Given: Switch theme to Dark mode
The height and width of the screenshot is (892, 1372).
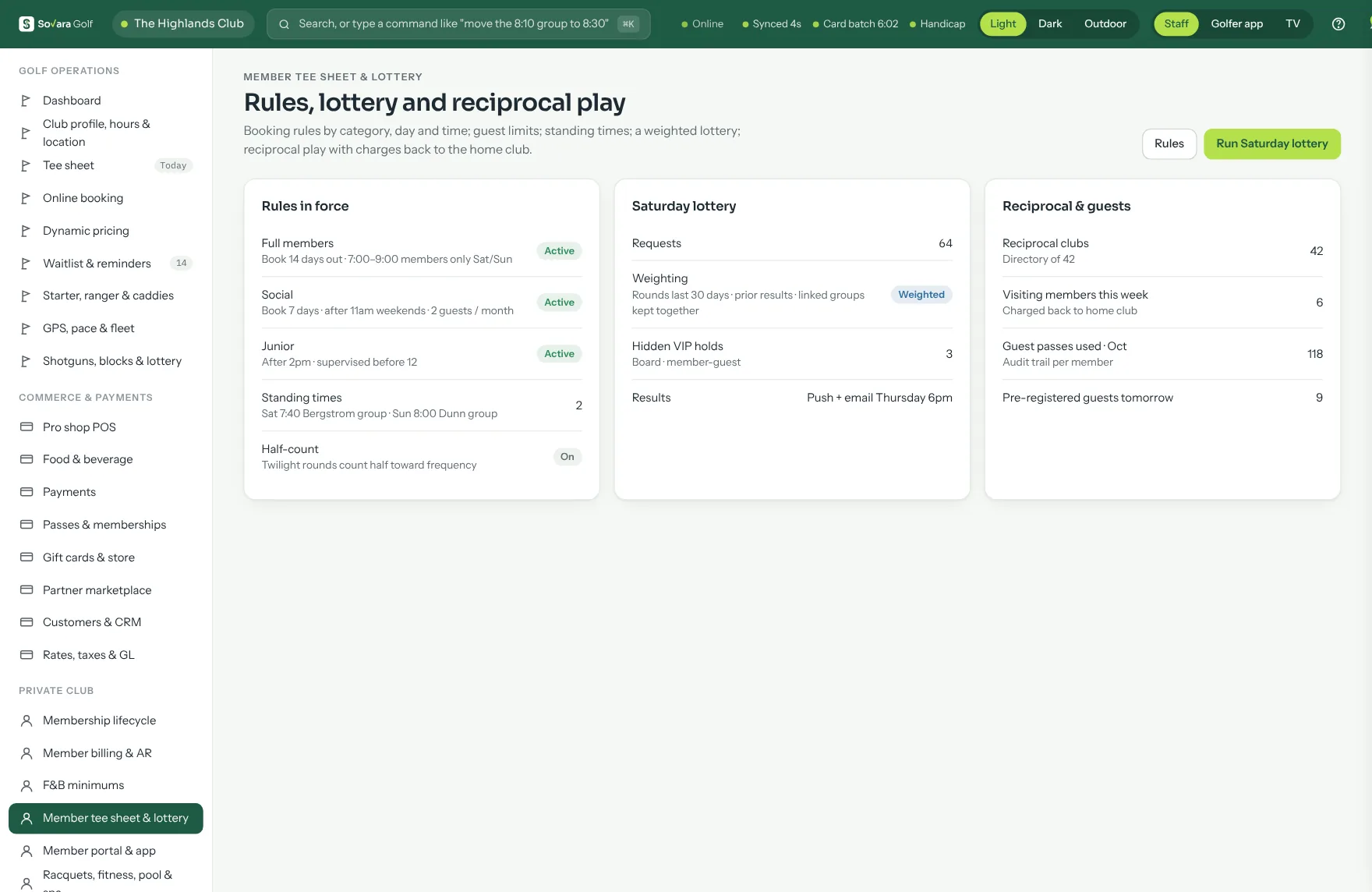Looking at the screenshot, I should tap(1050, 24).
